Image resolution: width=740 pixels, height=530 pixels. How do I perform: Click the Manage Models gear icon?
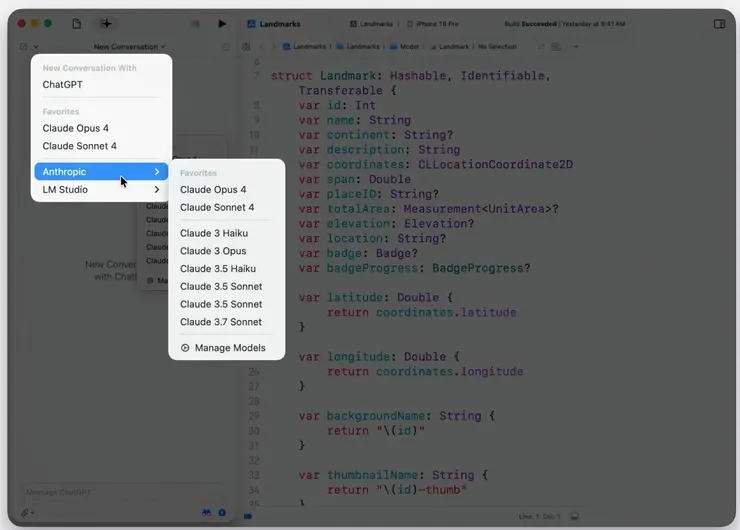pos(185,348)
